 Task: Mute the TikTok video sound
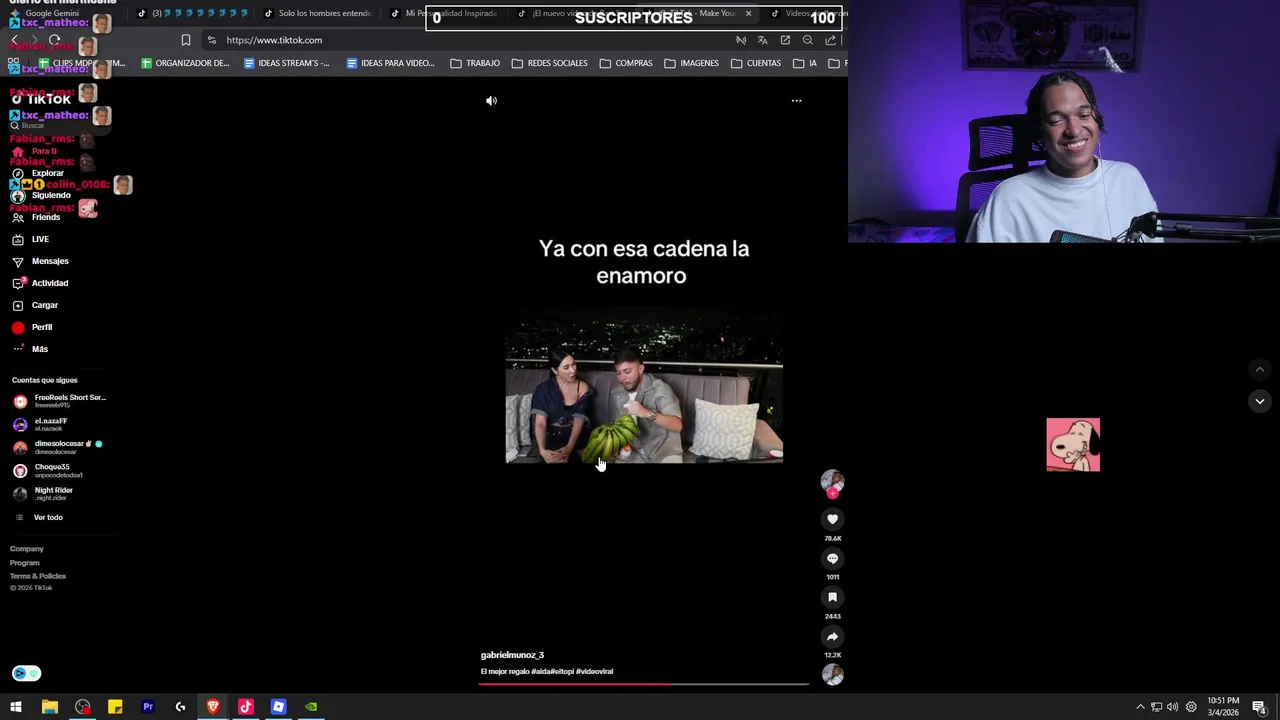tap(491, 100)
